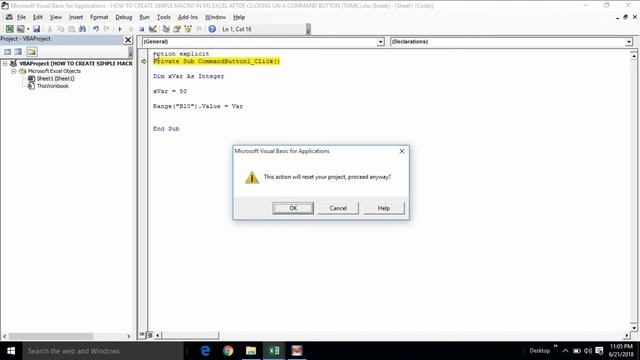Click View Code icon in Project panel
This screenshot has width=640, height=360.
[8, 52]
